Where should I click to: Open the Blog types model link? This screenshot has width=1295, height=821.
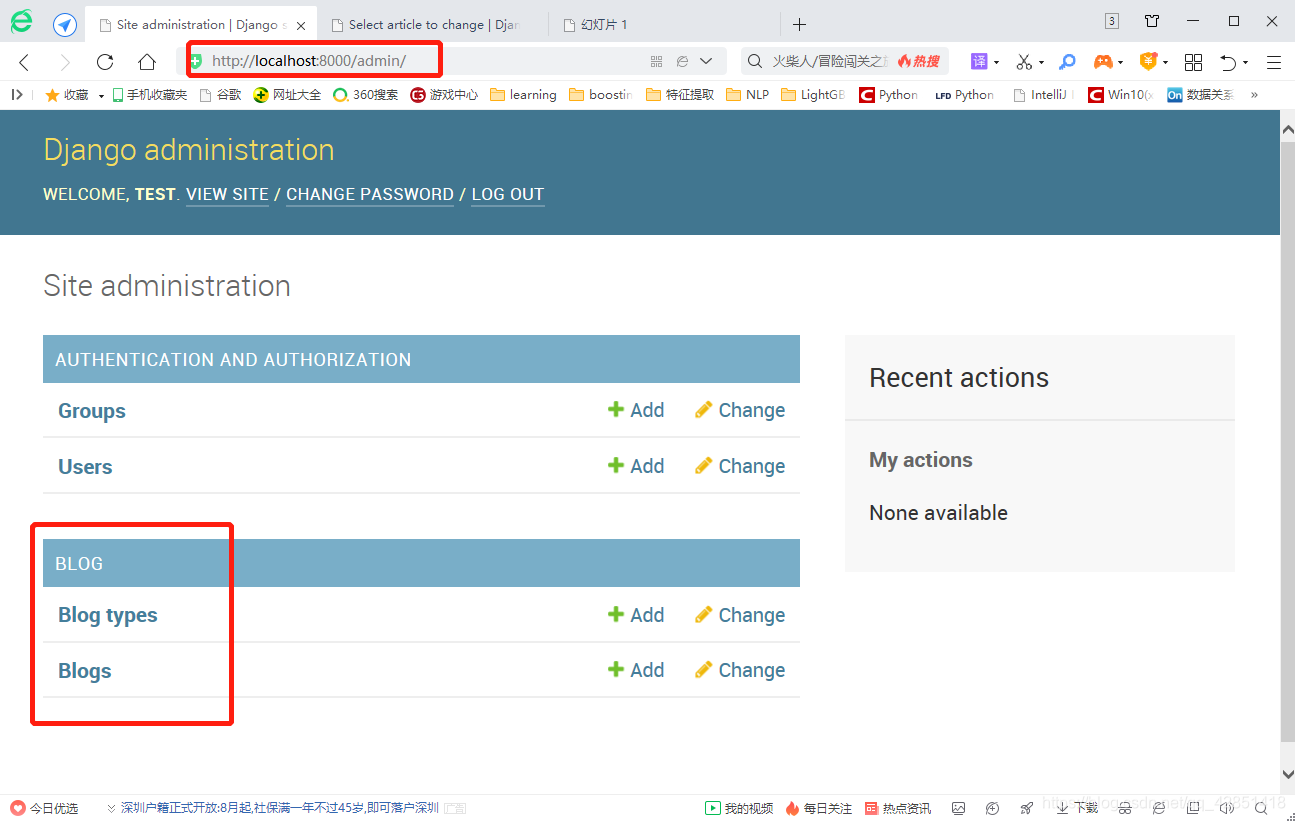click(108, 615)
